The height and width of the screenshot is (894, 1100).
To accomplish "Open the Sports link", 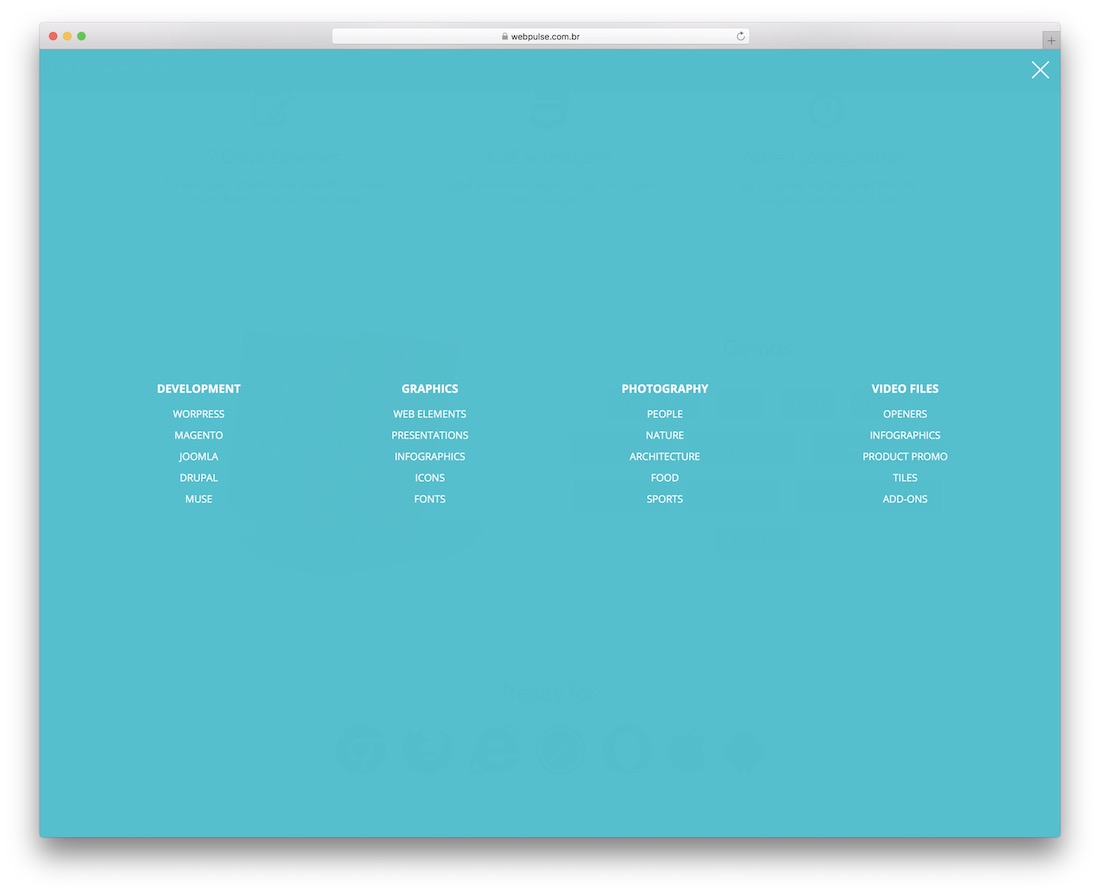I will pyautogui.click(x=664, y=499).
